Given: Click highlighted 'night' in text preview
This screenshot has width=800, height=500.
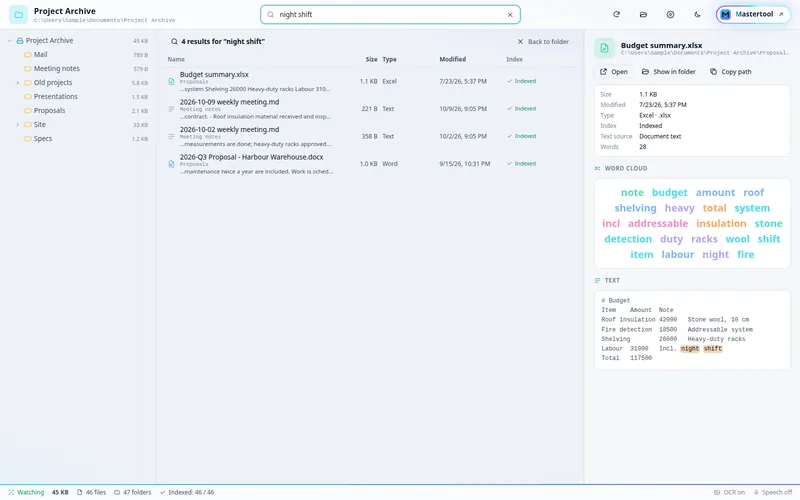Looking at the screenshot, I should [x=690, y=349].
